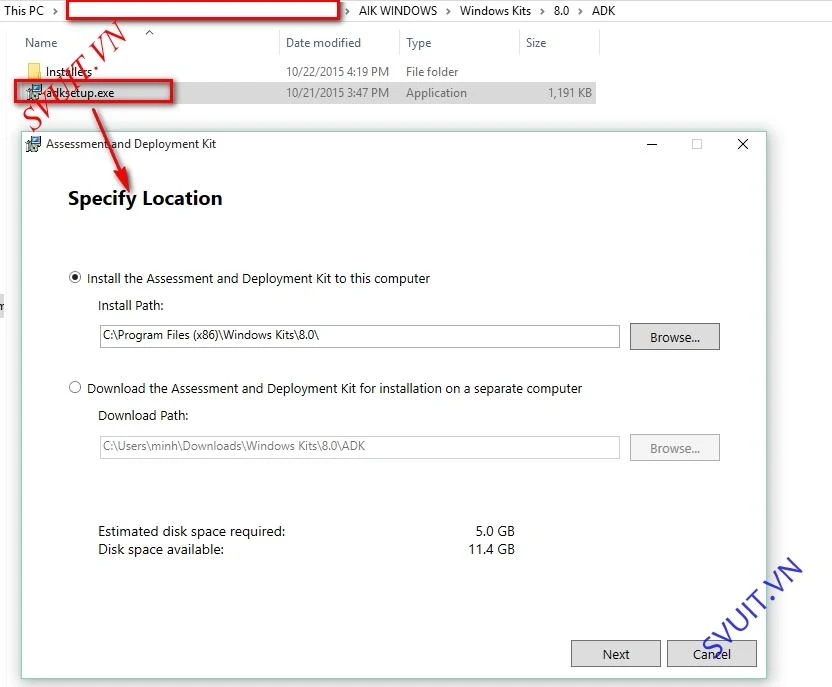
Task: Click the Download Path text field
Action: coord(359,447)
